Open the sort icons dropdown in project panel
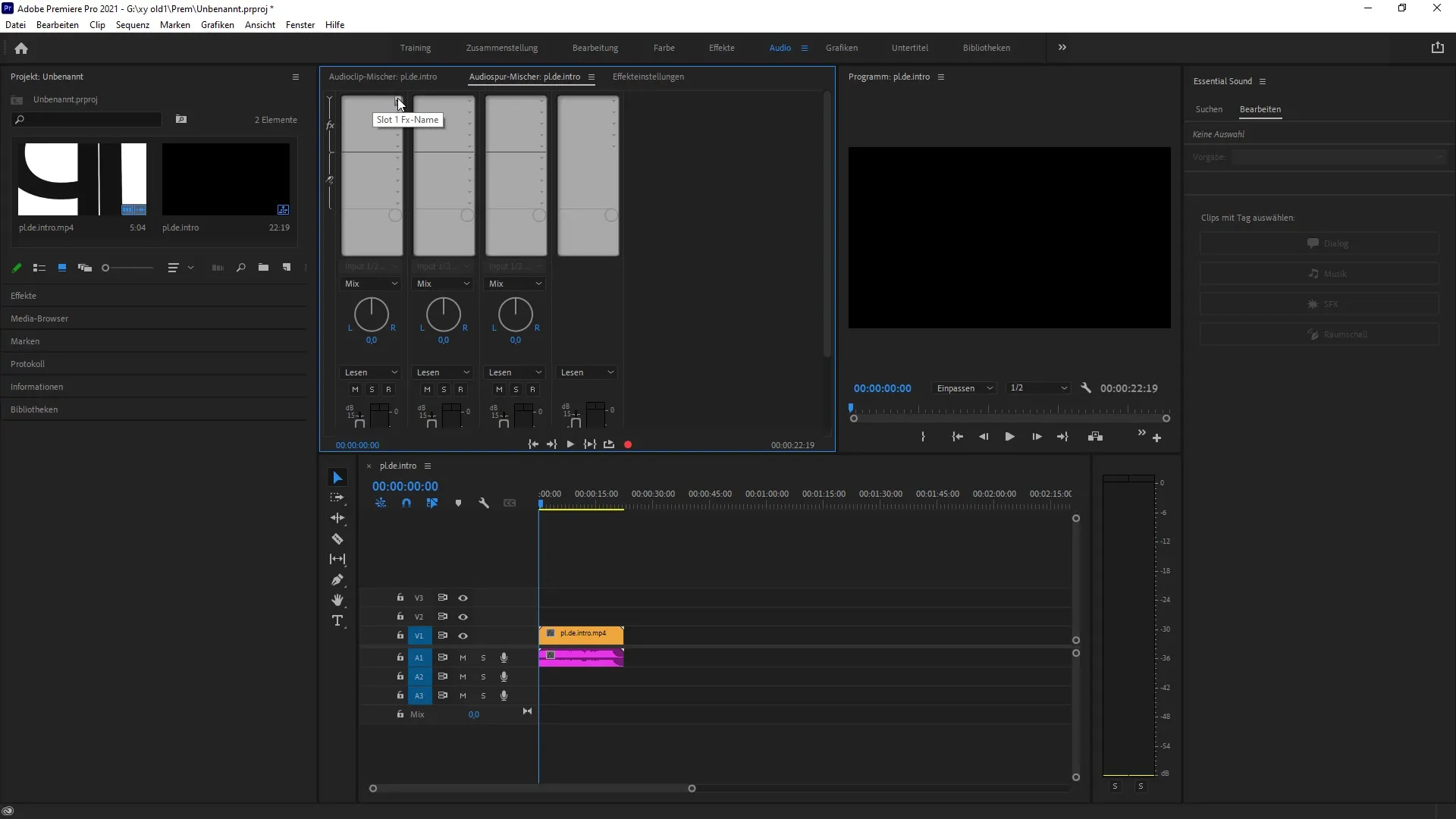The image size is (1456, 819). pyautogui.click(x=180, y=268)
